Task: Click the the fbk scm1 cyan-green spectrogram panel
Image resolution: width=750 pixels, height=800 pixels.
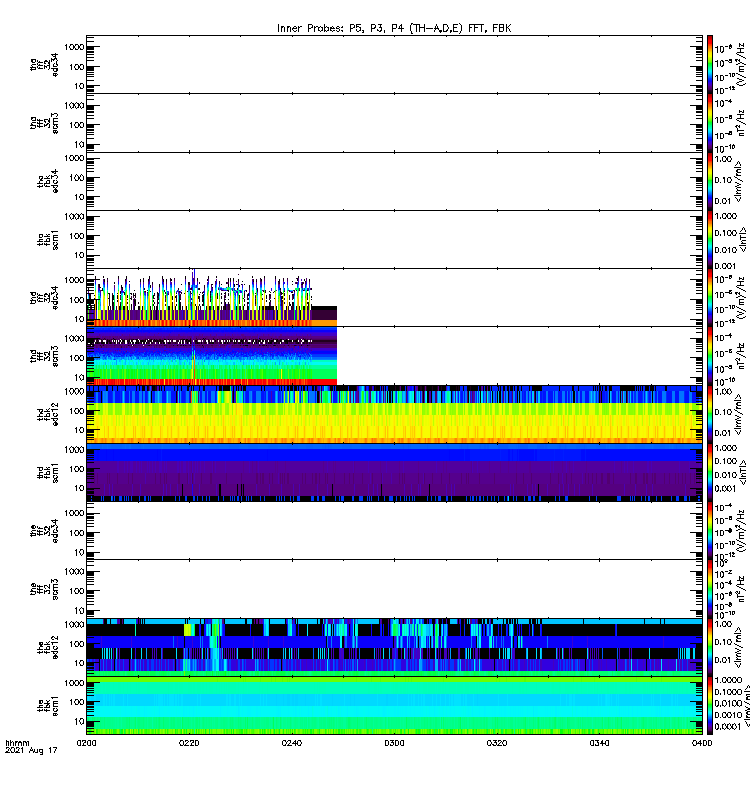Action: (x=394, y=706)
